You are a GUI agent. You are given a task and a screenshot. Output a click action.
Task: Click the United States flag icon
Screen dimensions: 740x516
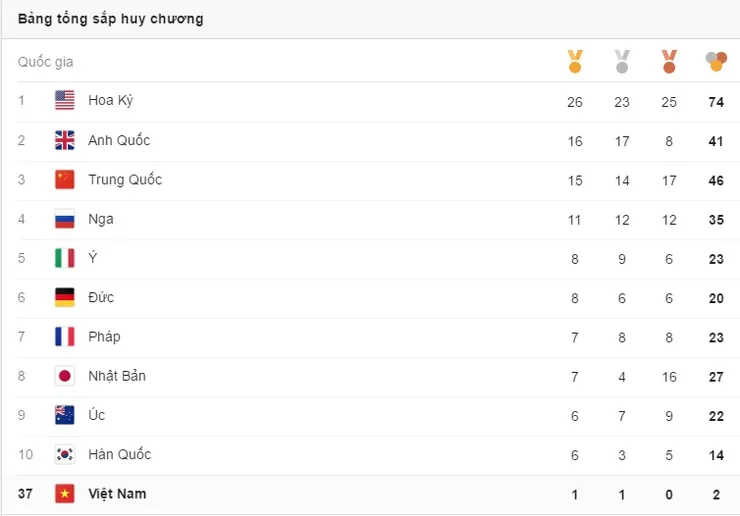coord(65,100)
